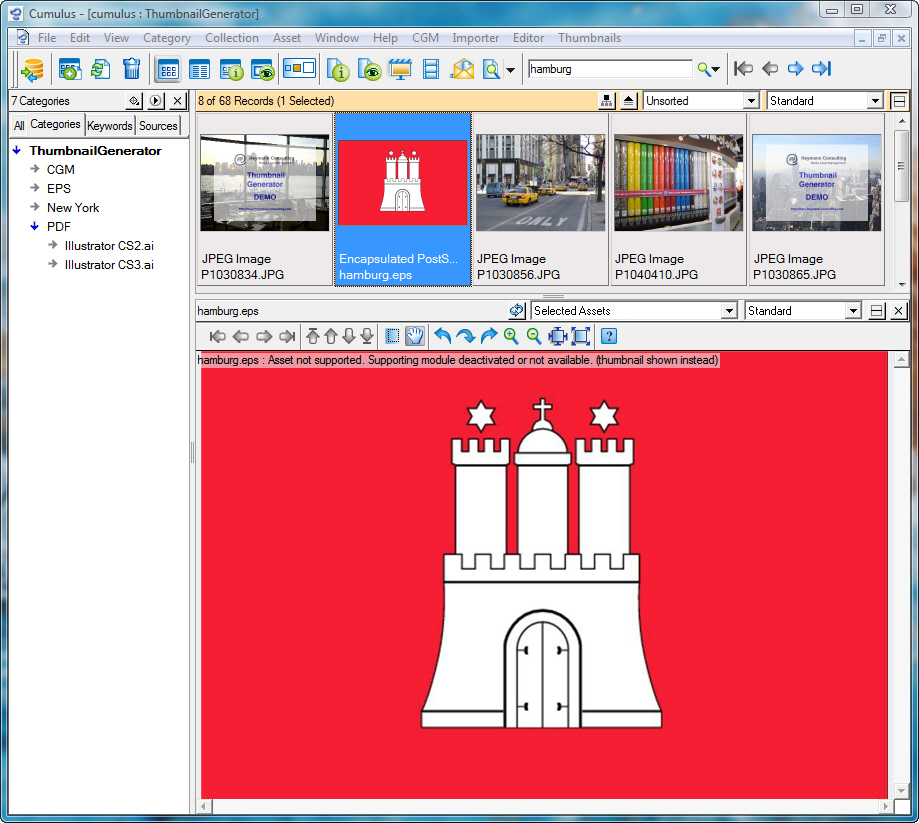
Task: Select Illustrator CS2.ai category
Action: click(109, 246)
